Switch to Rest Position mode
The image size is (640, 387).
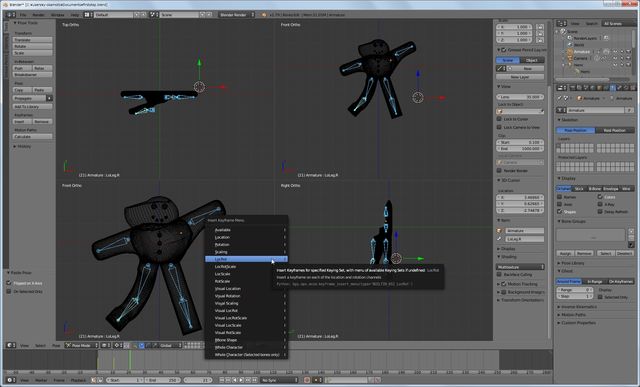tap(615, 130)
